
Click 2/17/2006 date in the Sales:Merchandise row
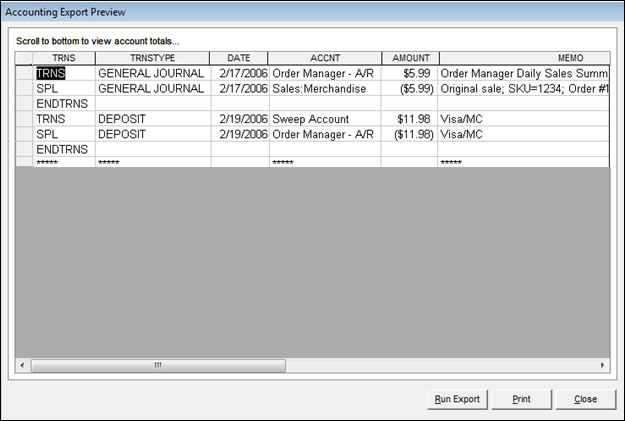[240, 89]
